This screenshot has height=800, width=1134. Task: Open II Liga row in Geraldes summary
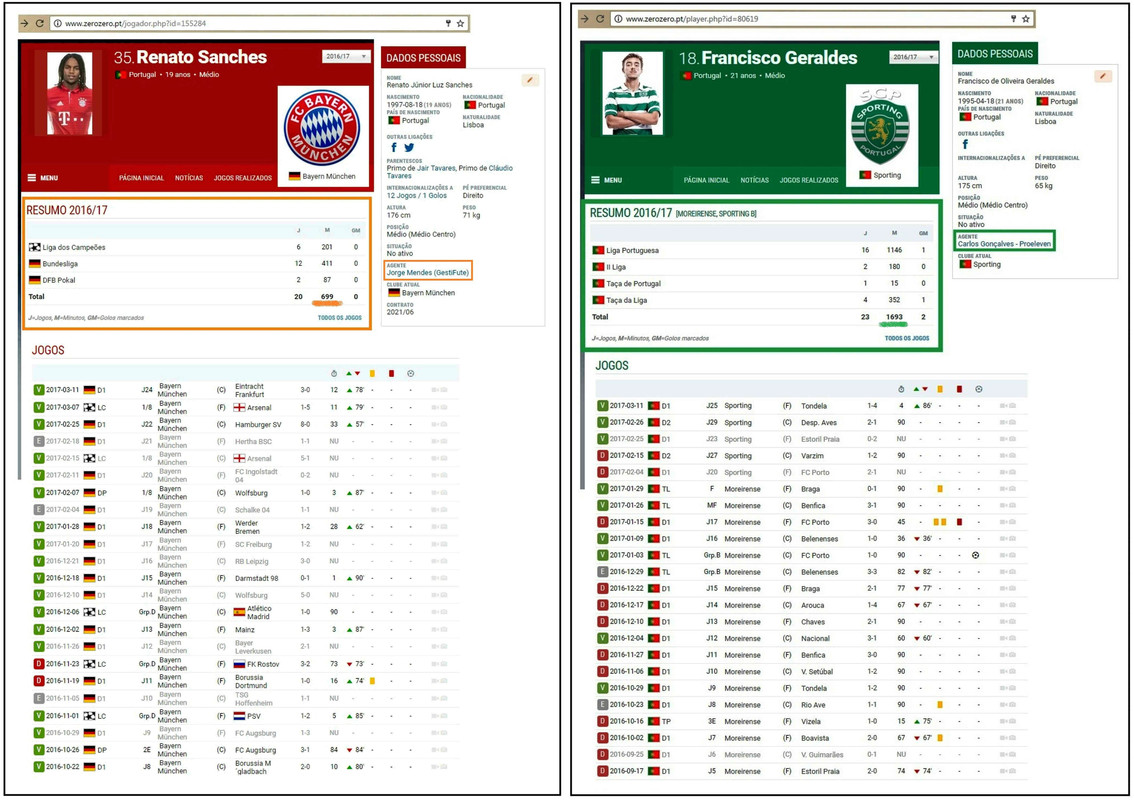pos(761,267)
